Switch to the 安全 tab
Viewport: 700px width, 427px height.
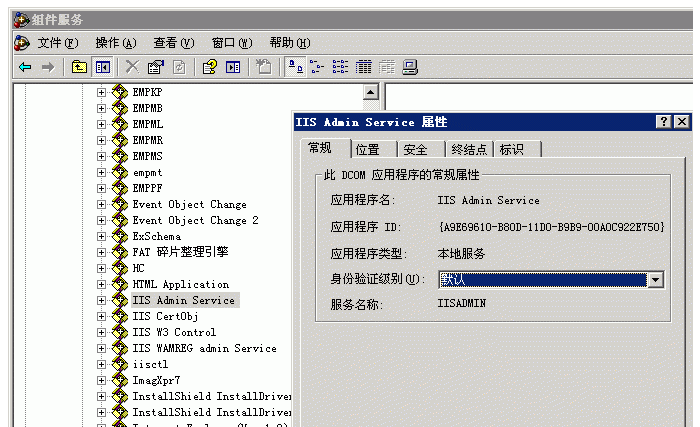[x=416, y=149]
